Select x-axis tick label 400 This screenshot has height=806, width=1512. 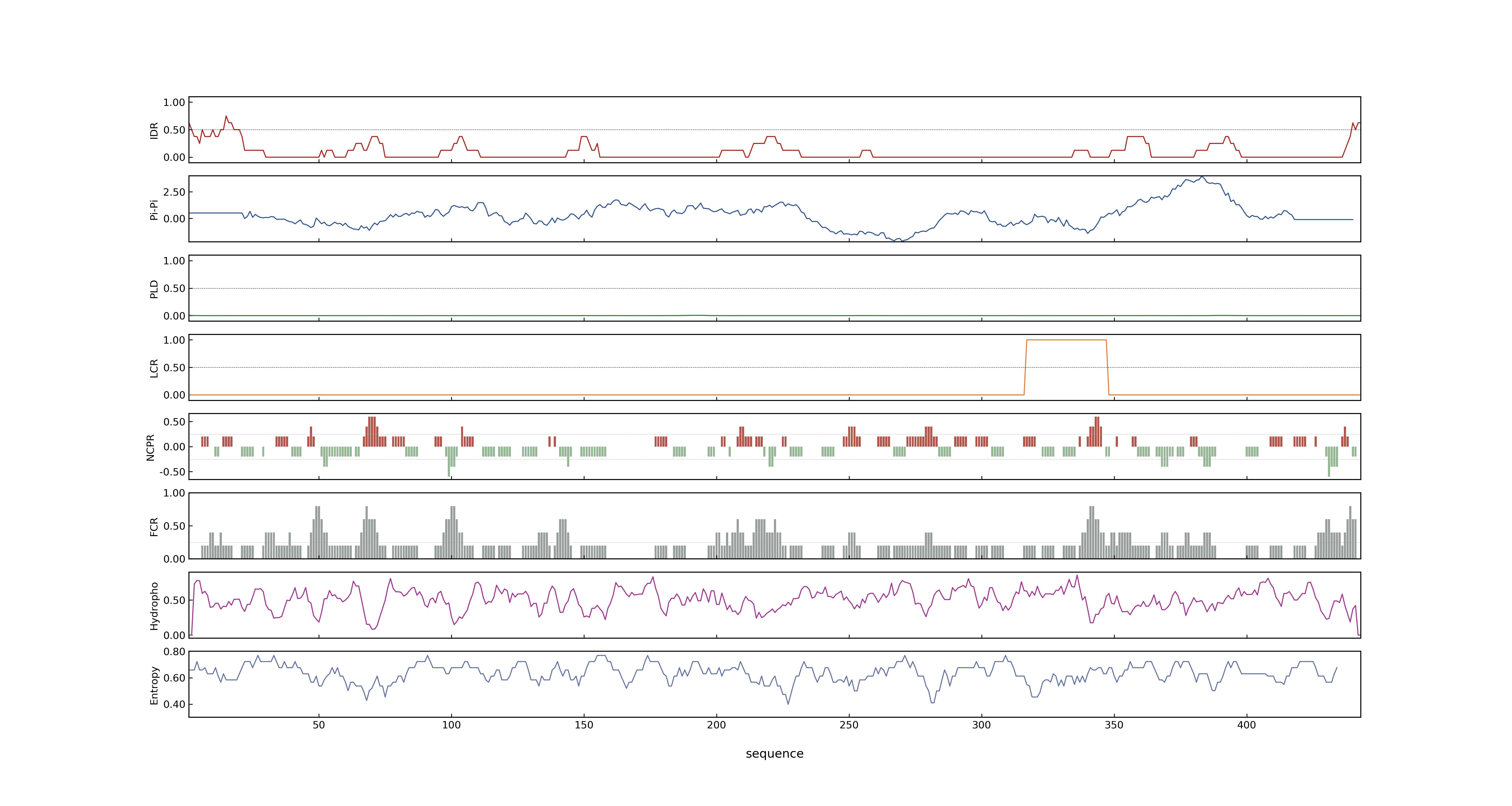pos(1247,725)
